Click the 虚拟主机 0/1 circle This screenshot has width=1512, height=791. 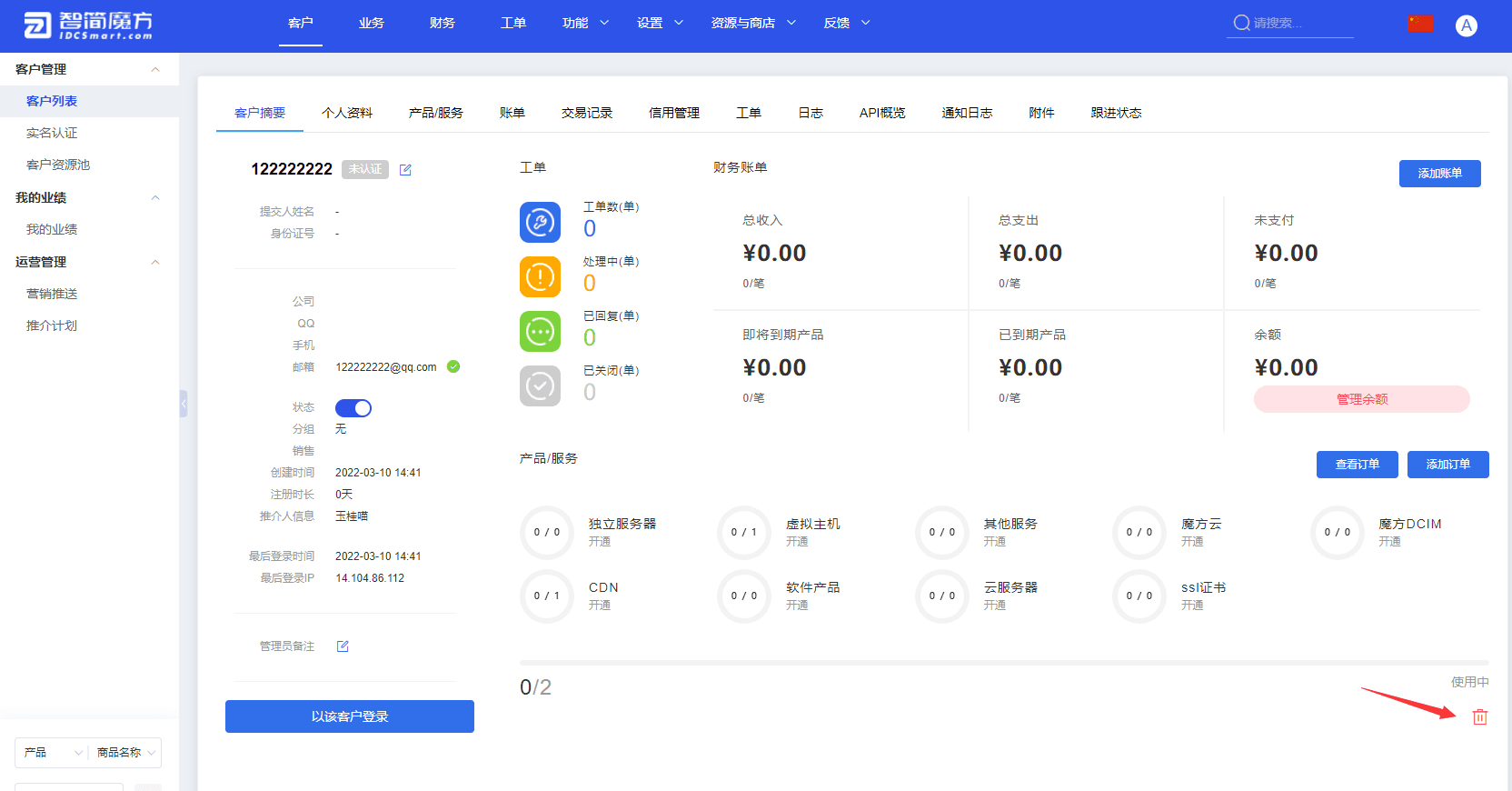(743, 533)
